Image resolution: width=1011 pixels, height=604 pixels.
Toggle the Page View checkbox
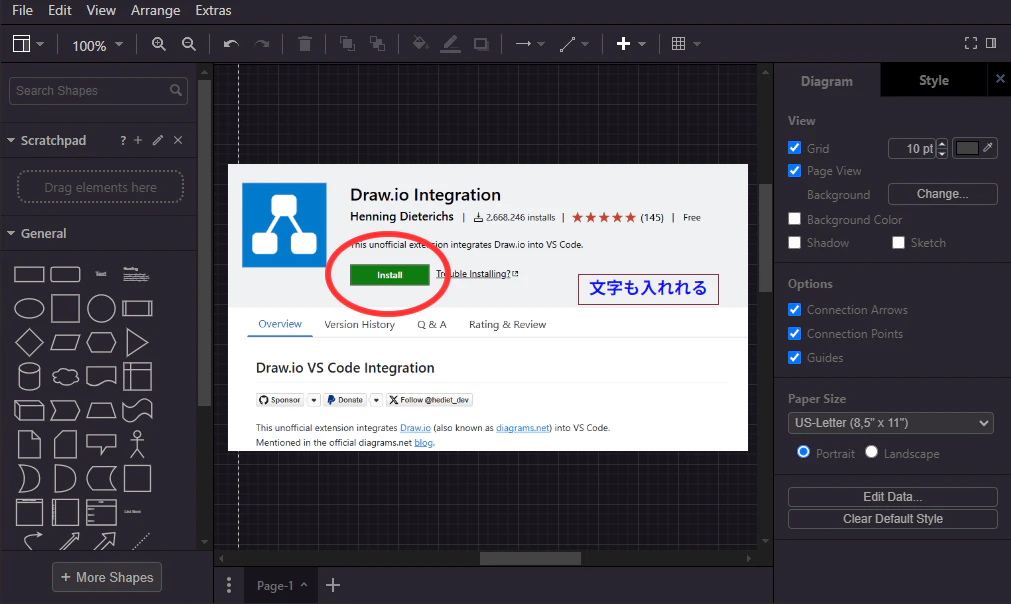pyautogui.click(x=794, y=171)
